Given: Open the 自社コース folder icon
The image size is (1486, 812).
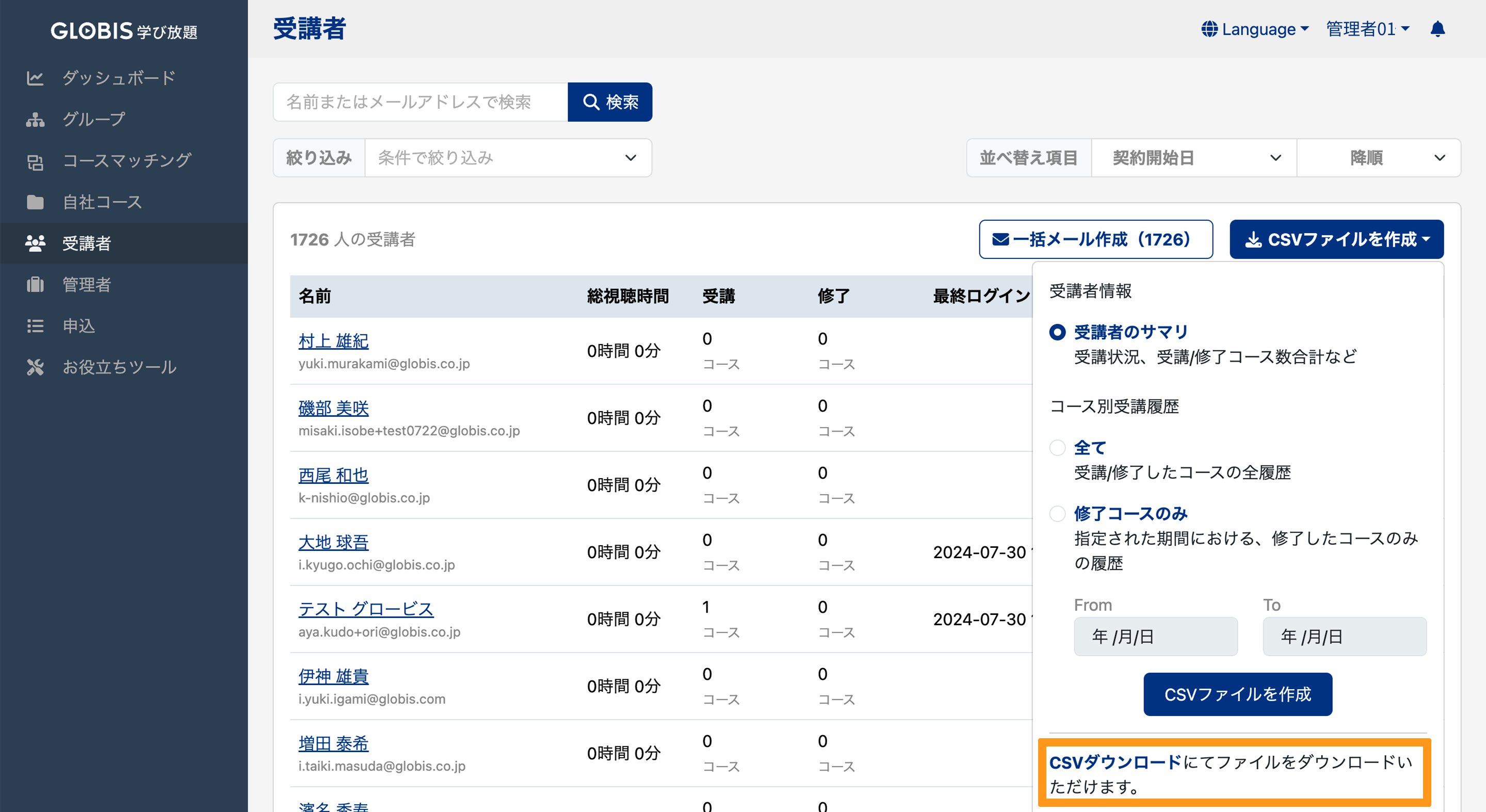Looking at the screenshot, I should click(x=36, y=202).
